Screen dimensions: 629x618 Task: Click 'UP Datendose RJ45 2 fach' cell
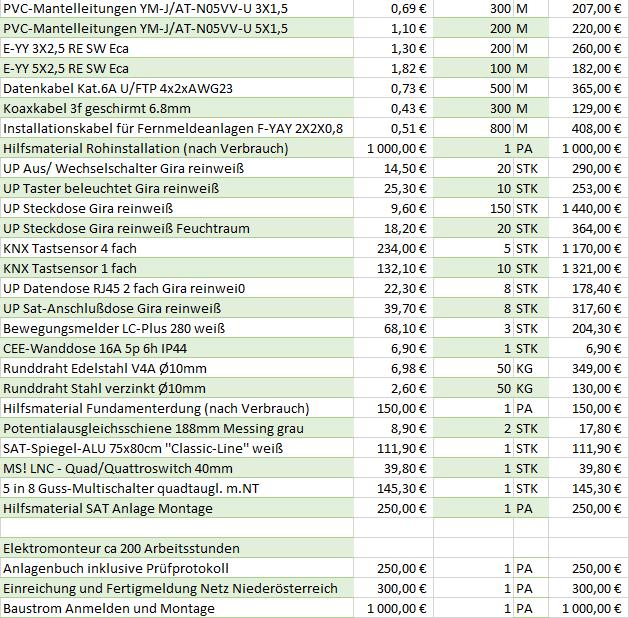[177, 289]
